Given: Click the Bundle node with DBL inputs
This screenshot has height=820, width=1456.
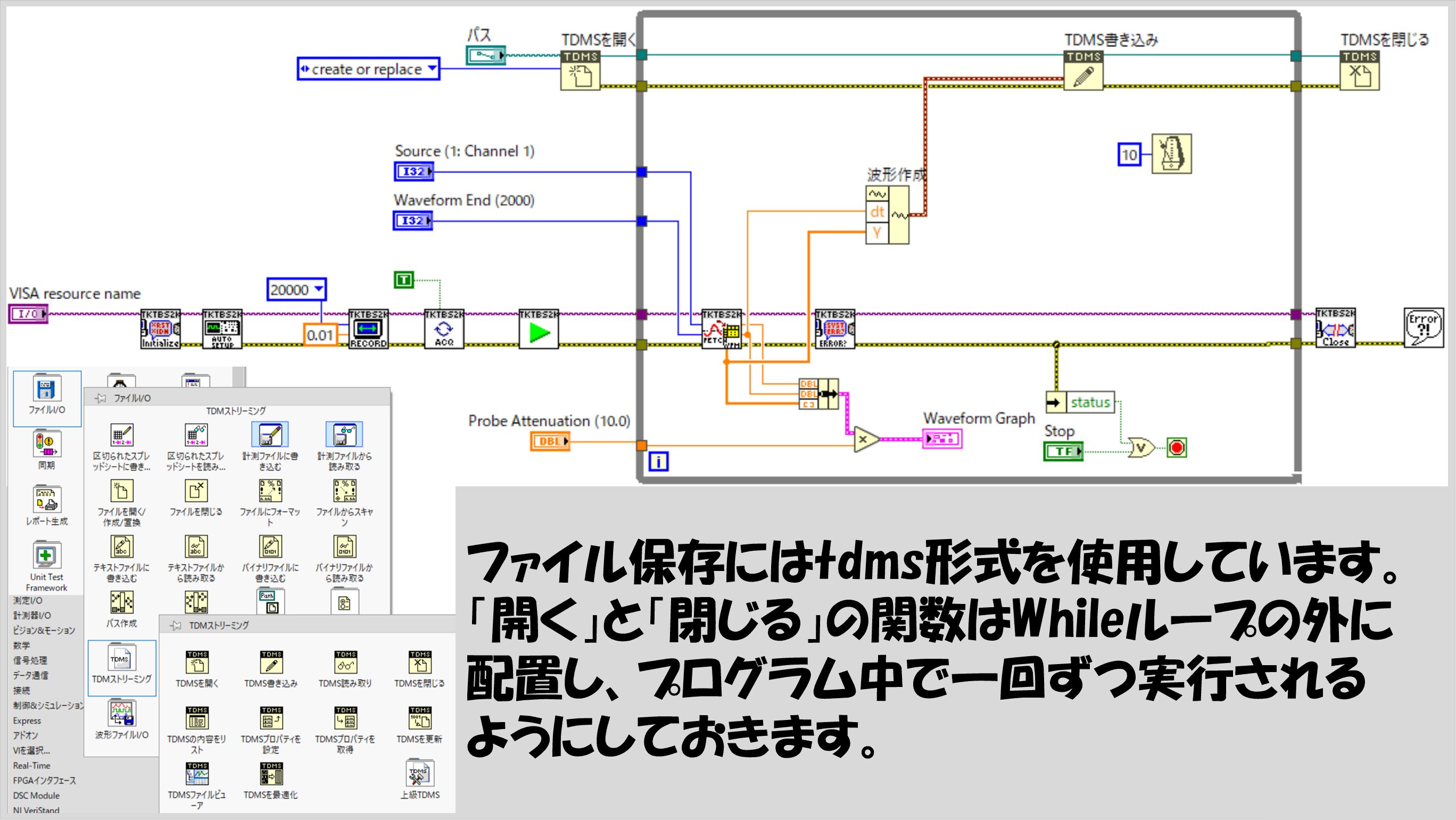Looking at the screenshot, I should (818, 394).
